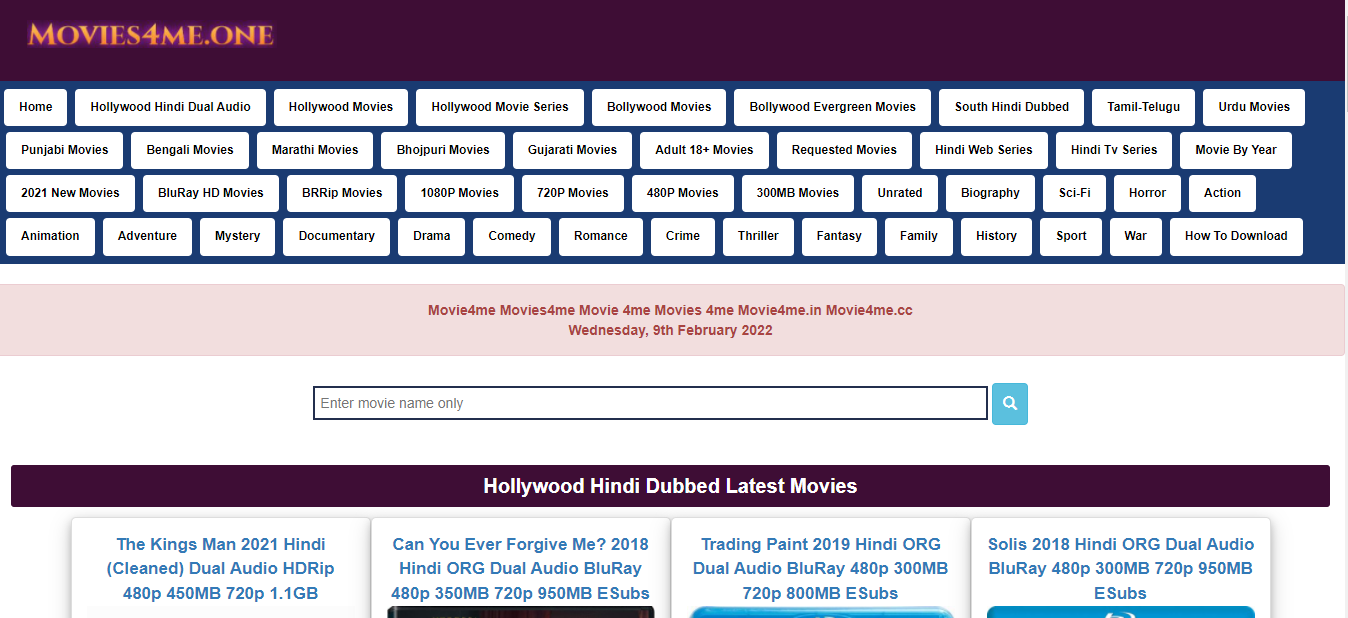Open the Fantasy genre
The height and width of the screenshot is (618, 1348).
[x=839, y=236]
